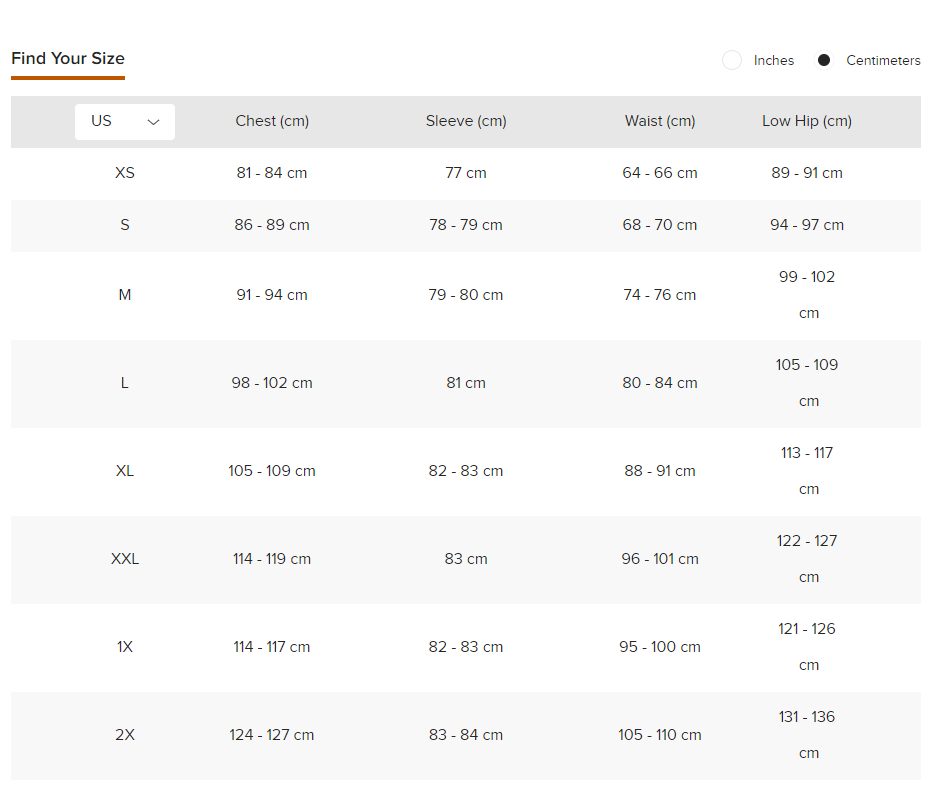Click the Chest (cm) column header
Image resolution: width=945 pixels, height=794 pixels.
(272, 121)
